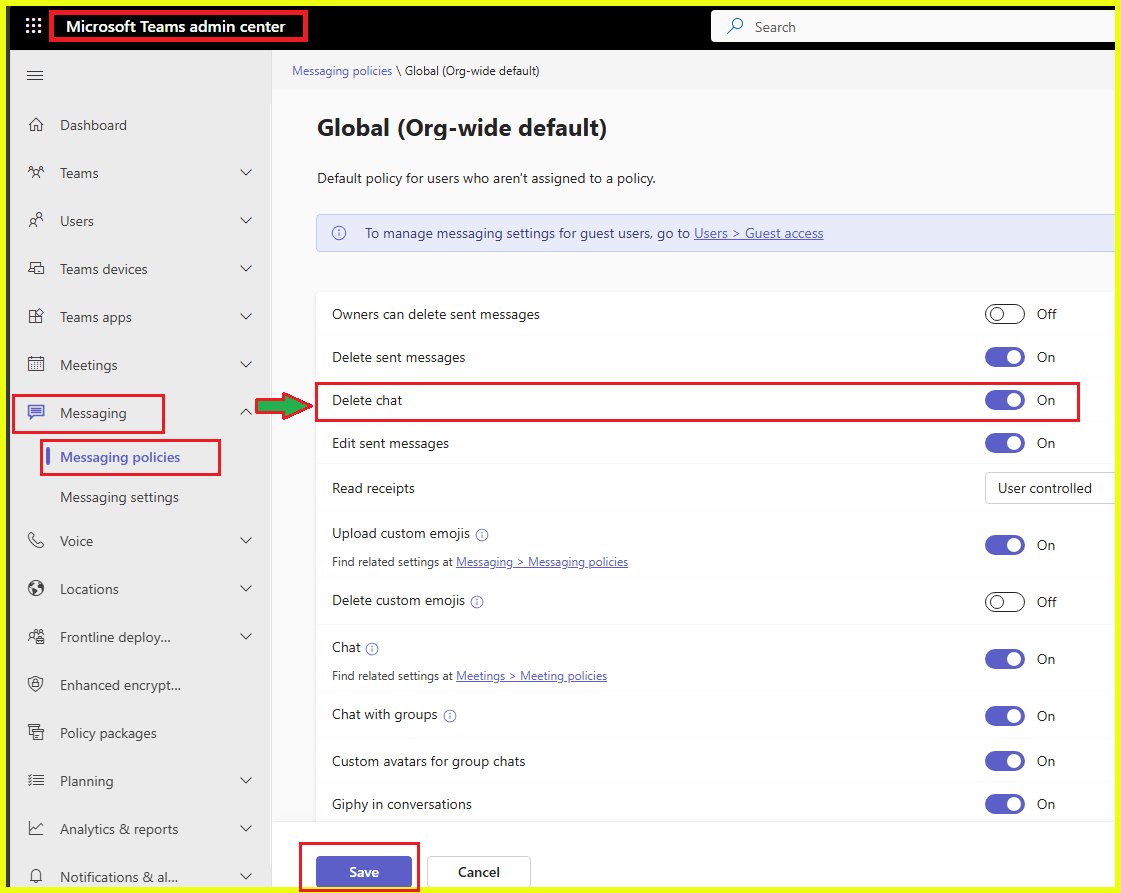
Task: Click the Notifications bell icon
Action: (36, 876)
